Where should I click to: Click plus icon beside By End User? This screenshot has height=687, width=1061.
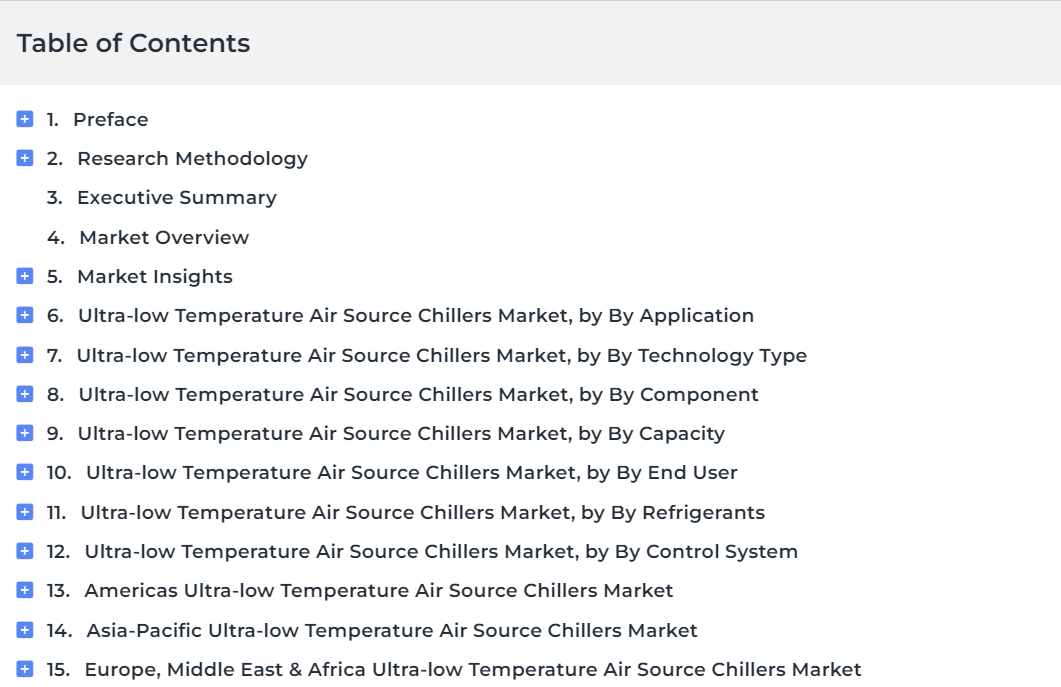tap(24, 472)
